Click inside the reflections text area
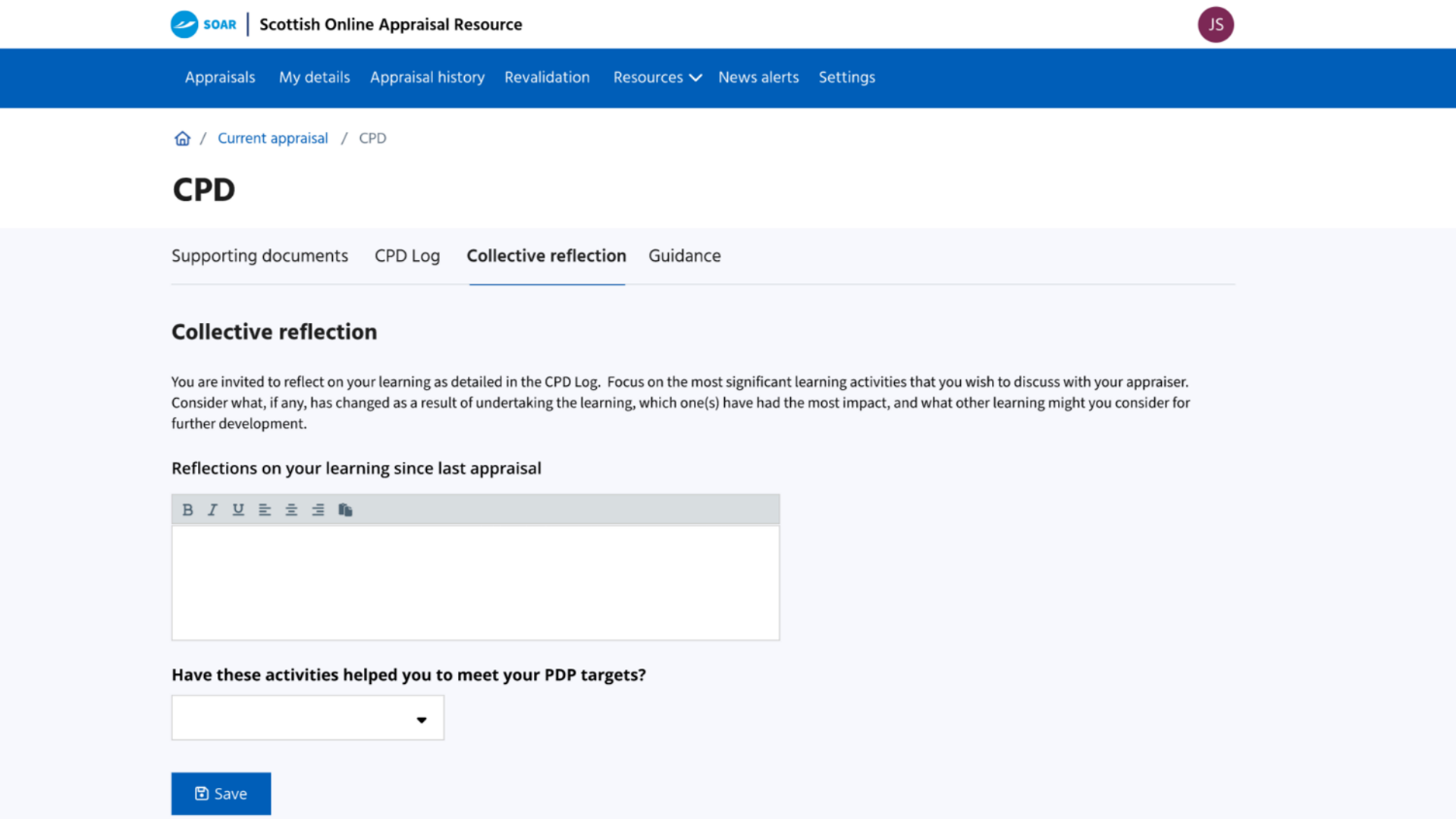The image size is (1456, 819). click(x=475, y=582)
